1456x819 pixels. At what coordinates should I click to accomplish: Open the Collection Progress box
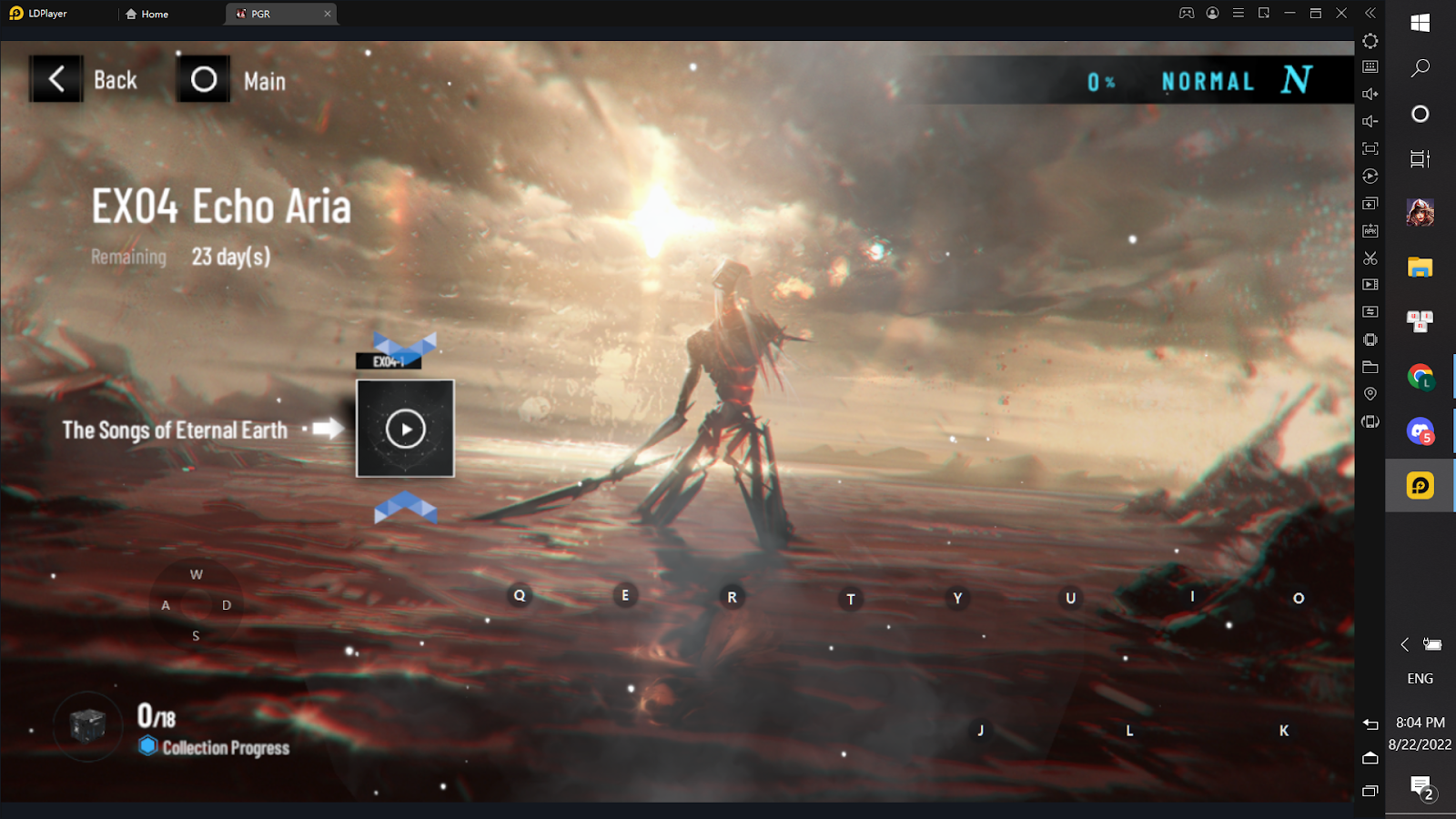tap(87, 725)
